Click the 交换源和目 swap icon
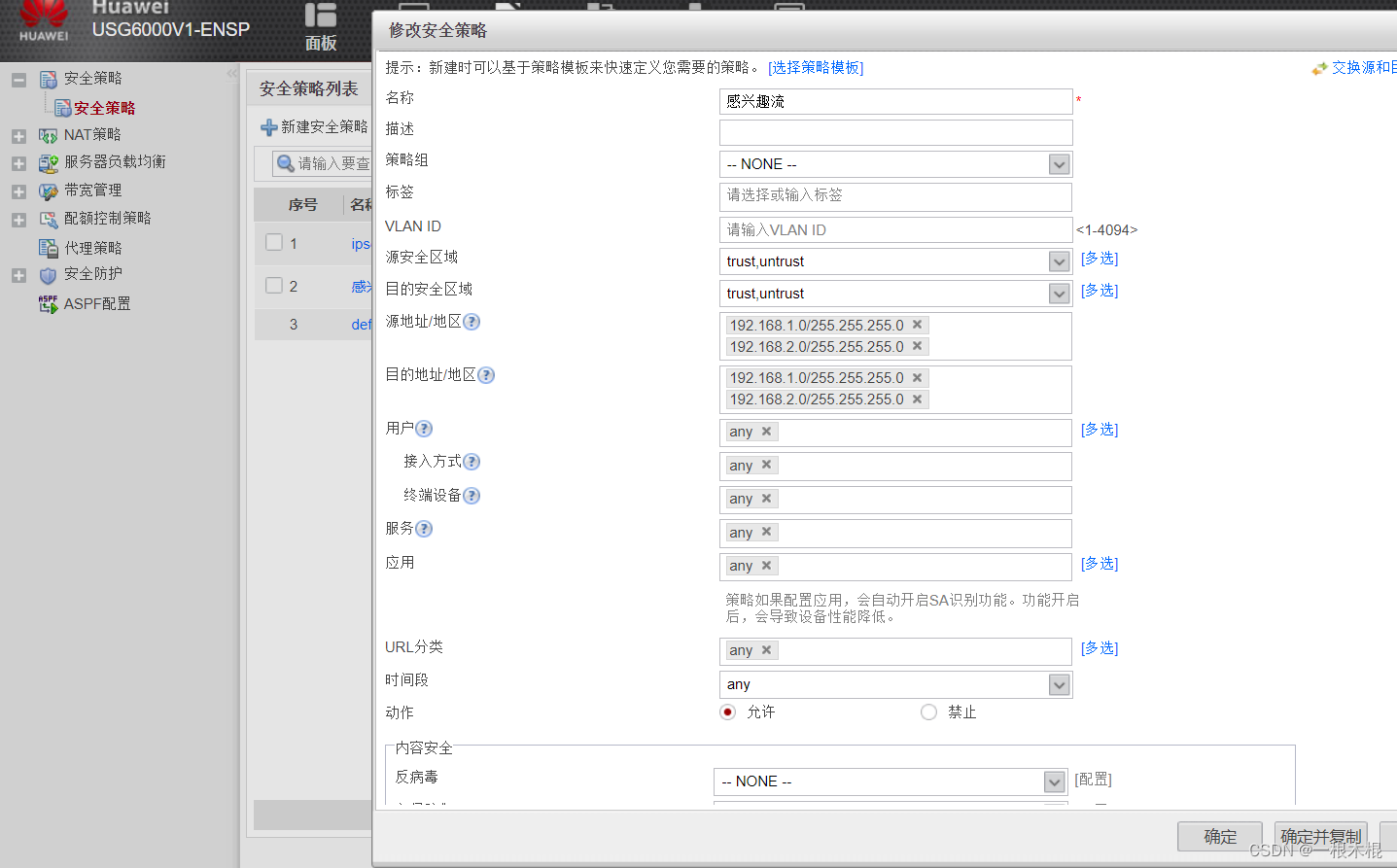The height and width of the screenshot is (868, 1397). point(1319,68)
